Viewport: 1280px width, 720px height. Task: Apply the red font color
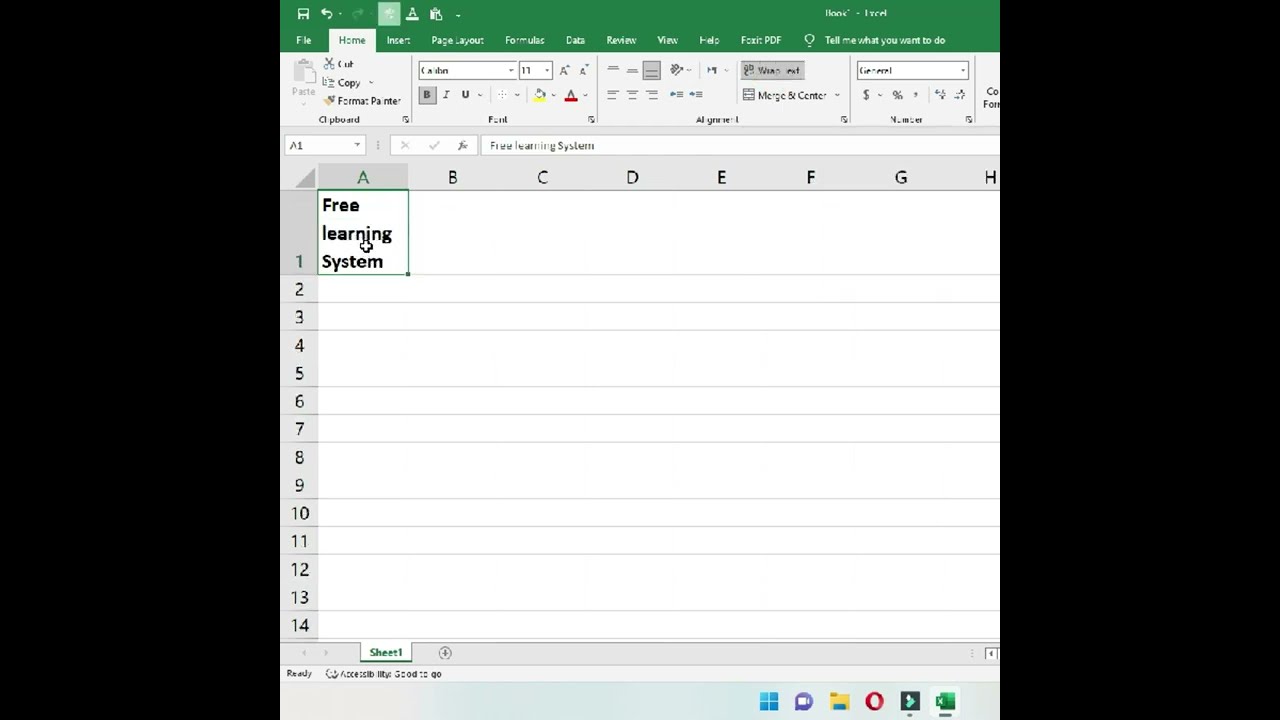coord(571,95)
